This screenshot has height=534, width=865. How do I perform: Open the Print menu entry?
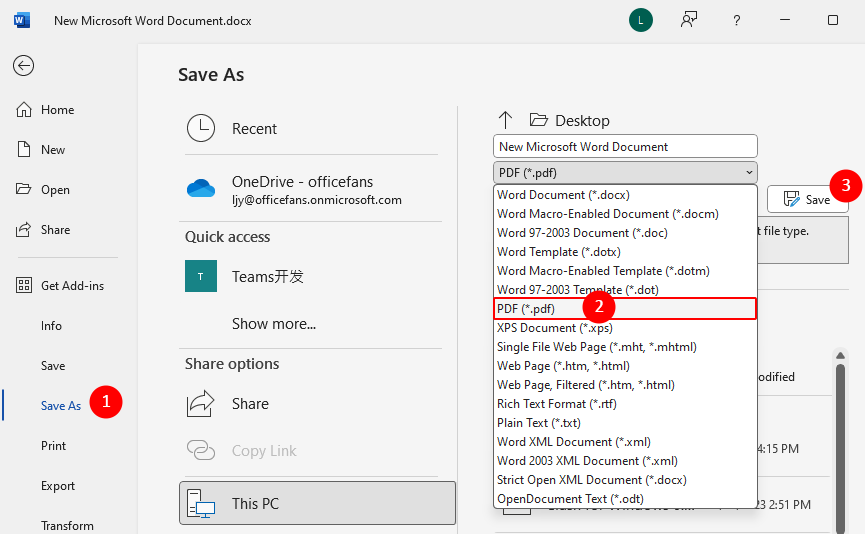pos(54,446)
